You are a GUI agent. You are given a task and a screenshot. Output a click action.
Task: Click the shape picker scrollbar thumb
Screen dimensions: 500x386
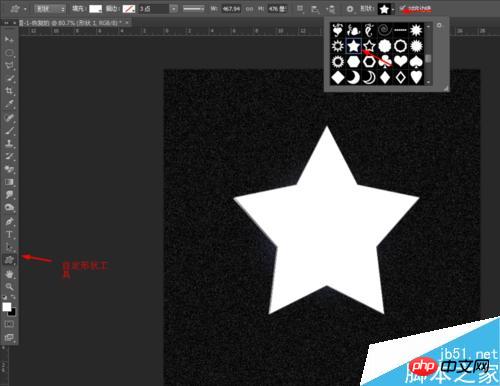[x=428, y=59]
